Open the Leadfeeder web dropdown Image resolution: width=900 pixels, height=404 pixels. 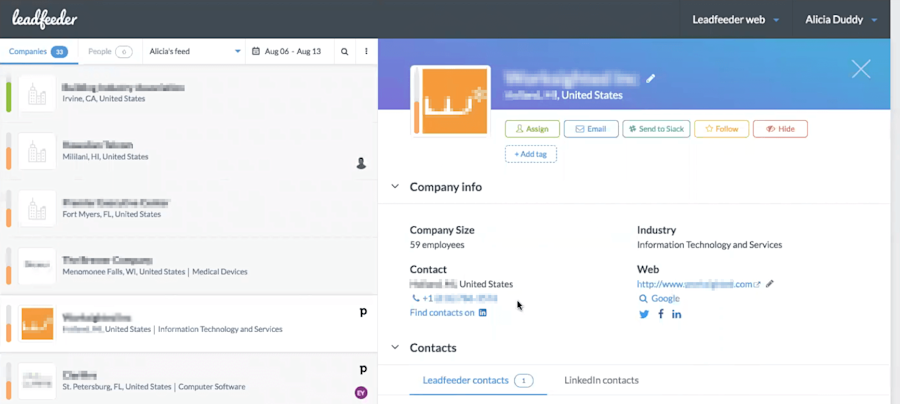(735, 20)
